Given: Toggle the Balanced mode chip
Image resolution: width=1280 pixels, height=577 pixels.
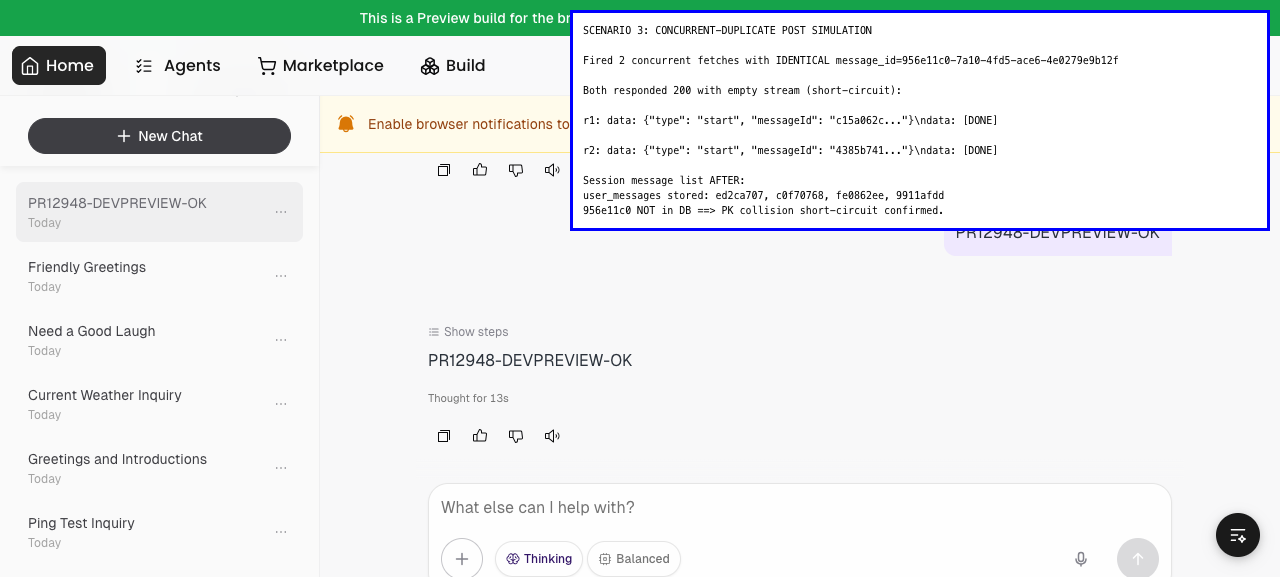Looking at the screenshot, I should 634,559.
